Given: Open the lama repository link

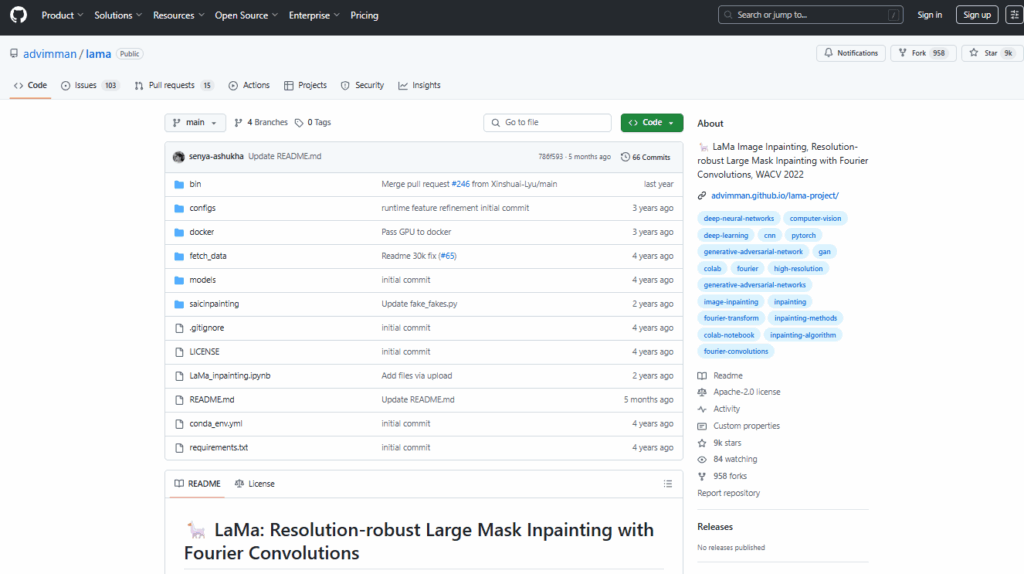Looking at the screenshot, I should tap(99, 54).
